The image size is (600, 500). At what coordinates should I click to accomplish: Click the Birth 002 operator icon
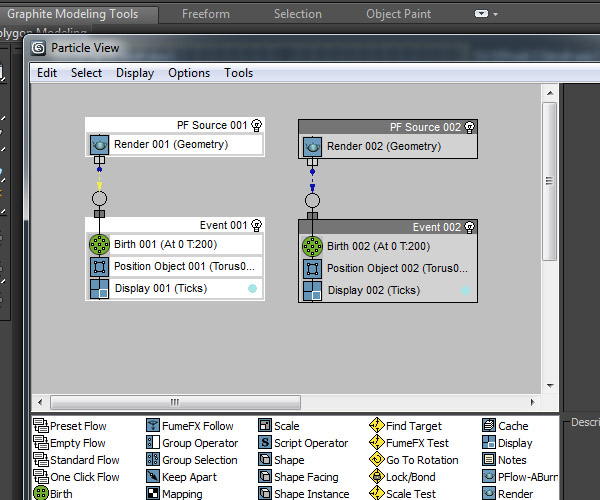click(312, 247)
